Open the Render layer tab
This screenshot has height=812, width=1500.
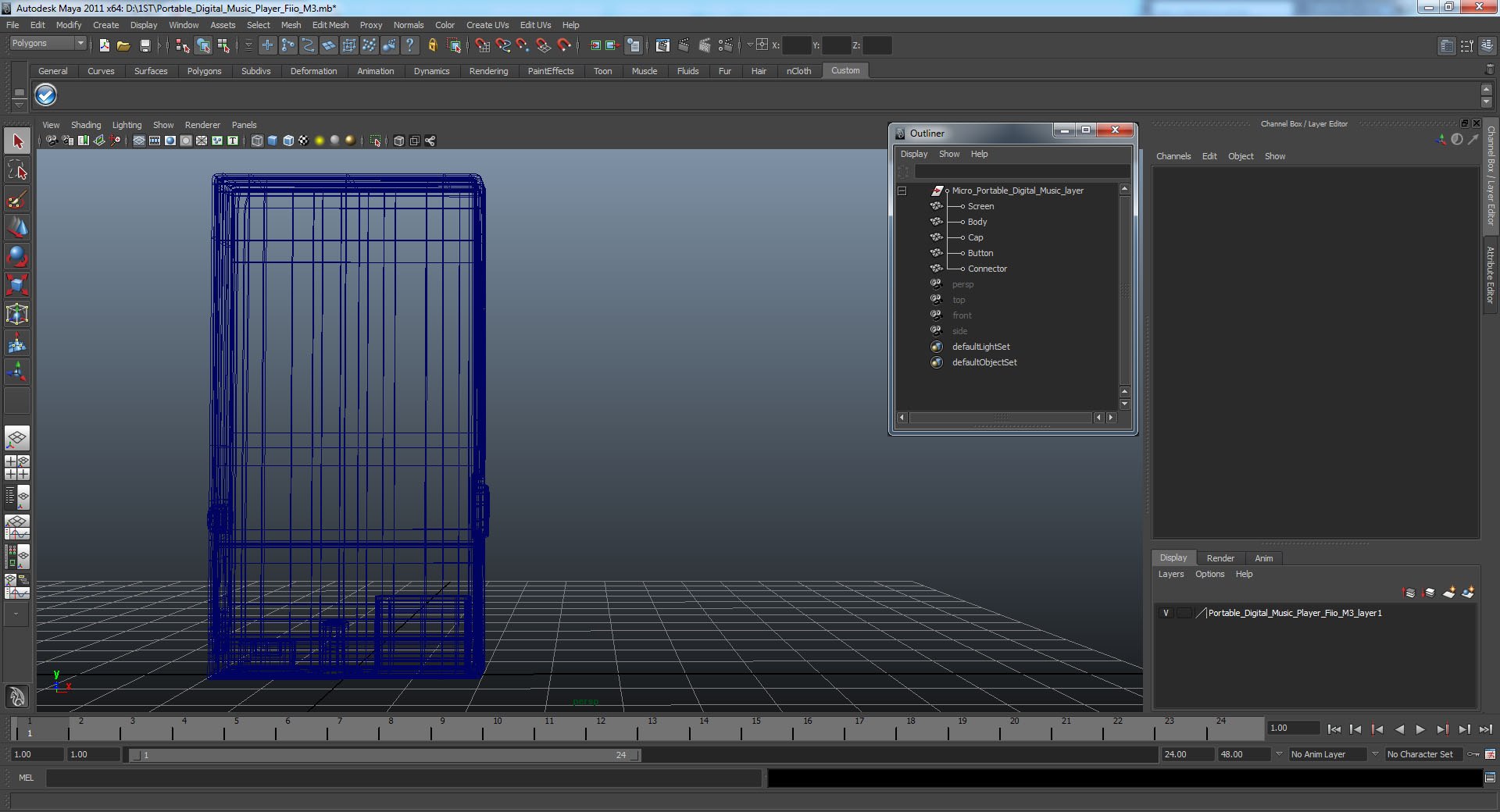click(1220, 558)
